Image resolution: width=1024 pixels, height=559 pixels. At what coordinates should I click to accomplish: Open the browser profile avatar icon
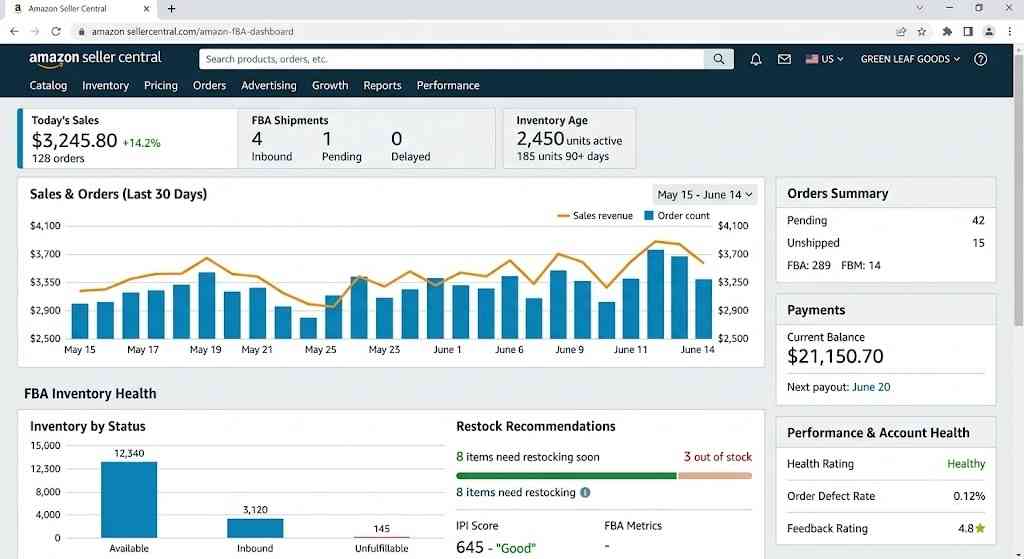[x=989, y=31]
